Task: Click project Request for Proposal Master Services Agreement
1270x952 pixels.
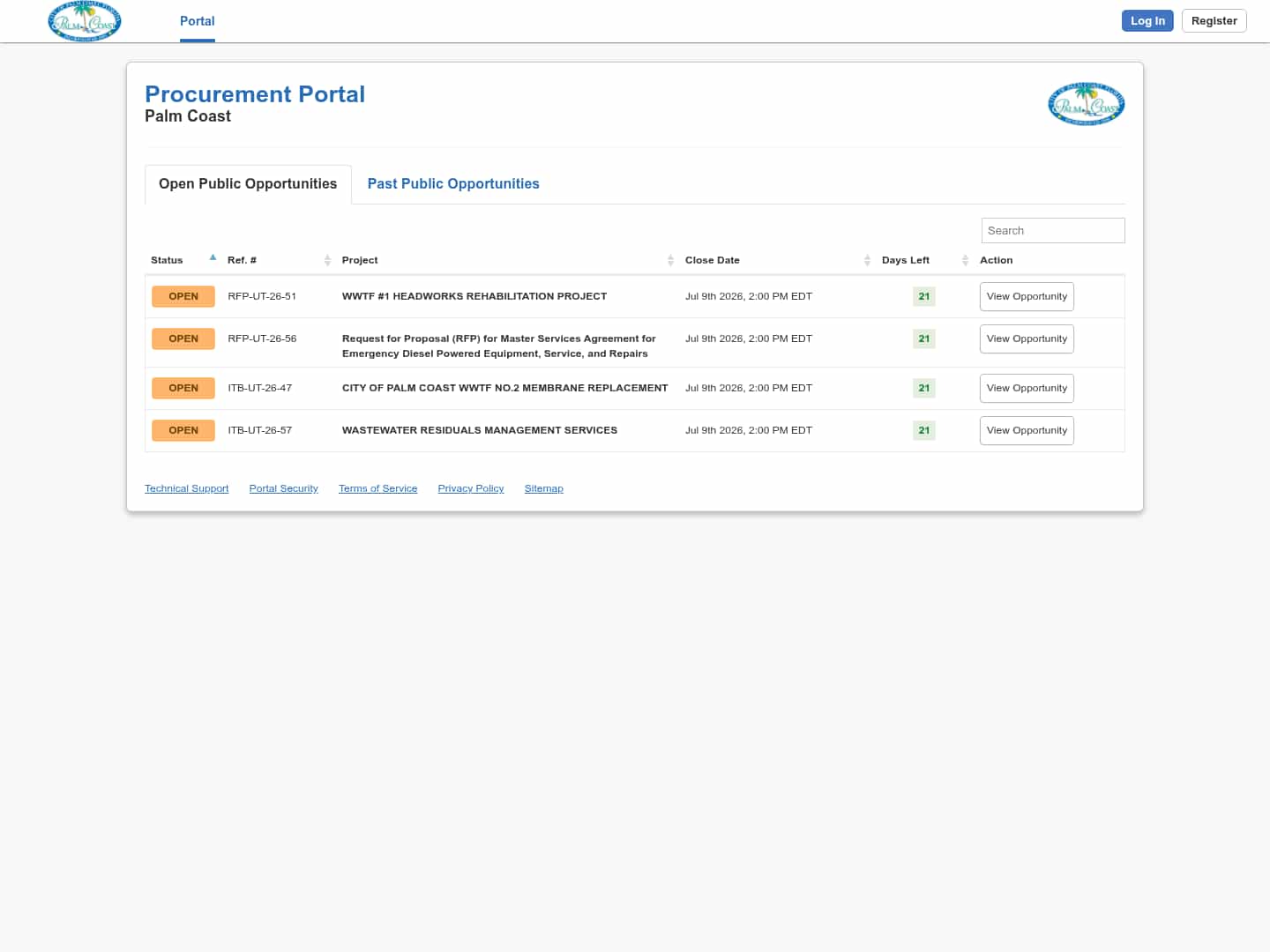Action: coord(499,346)
